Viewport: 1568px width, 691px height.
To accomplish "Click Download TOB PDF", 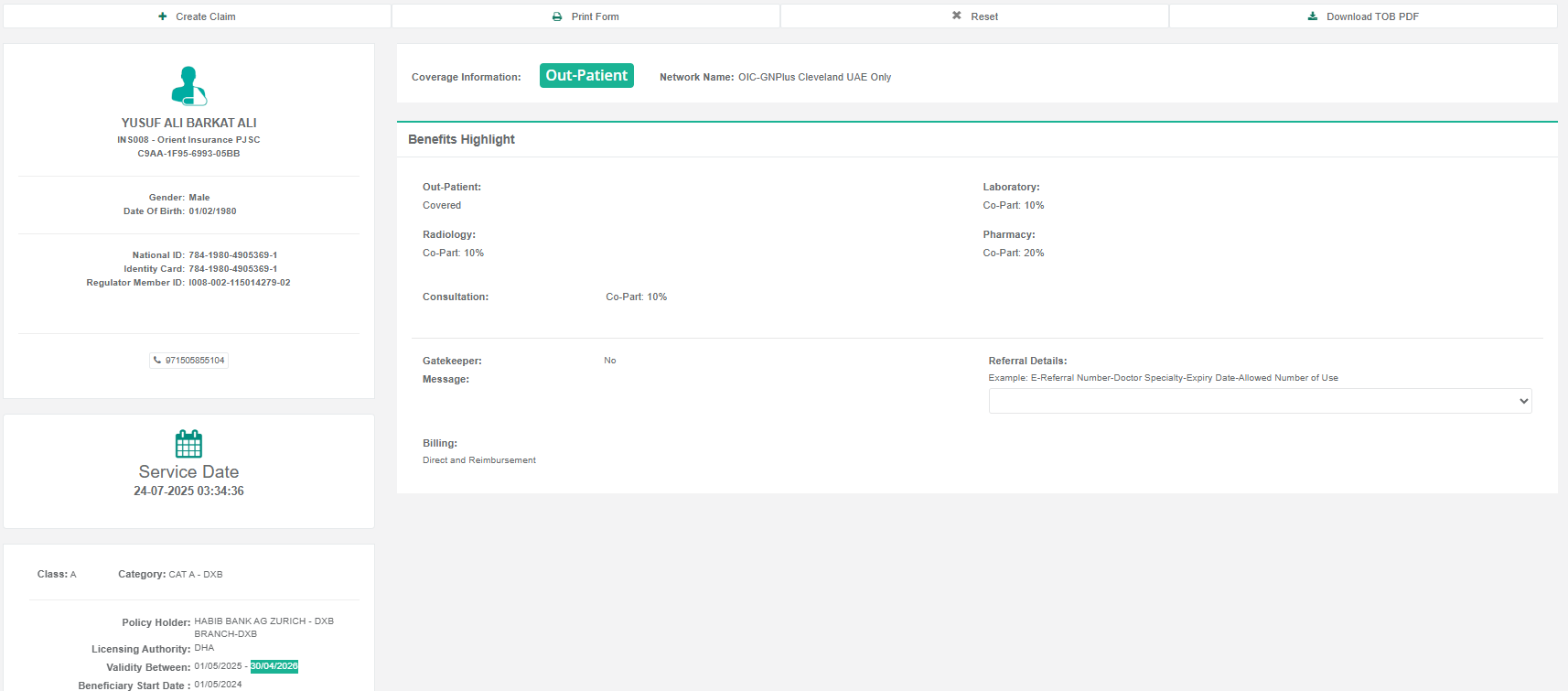I will click(1363, 16).
